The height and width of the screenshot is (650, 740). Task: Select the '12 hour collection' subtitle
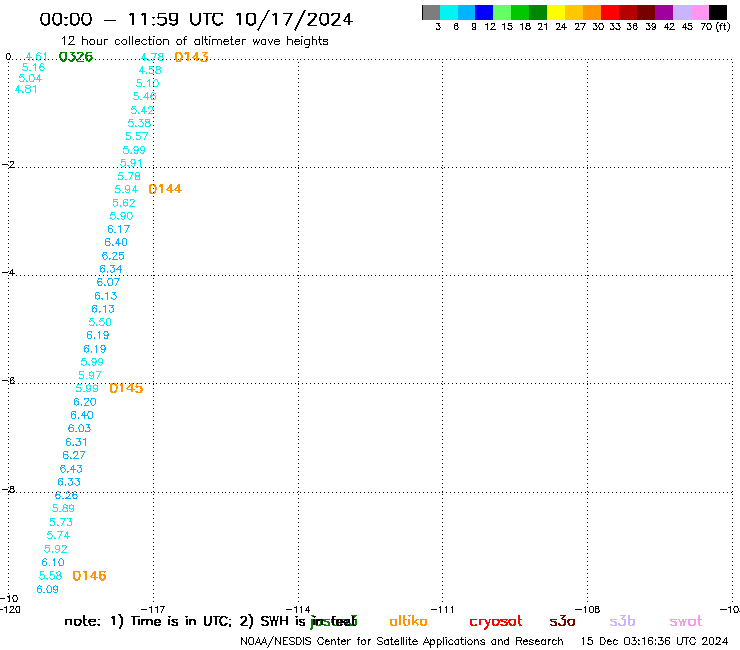[194, 41]
